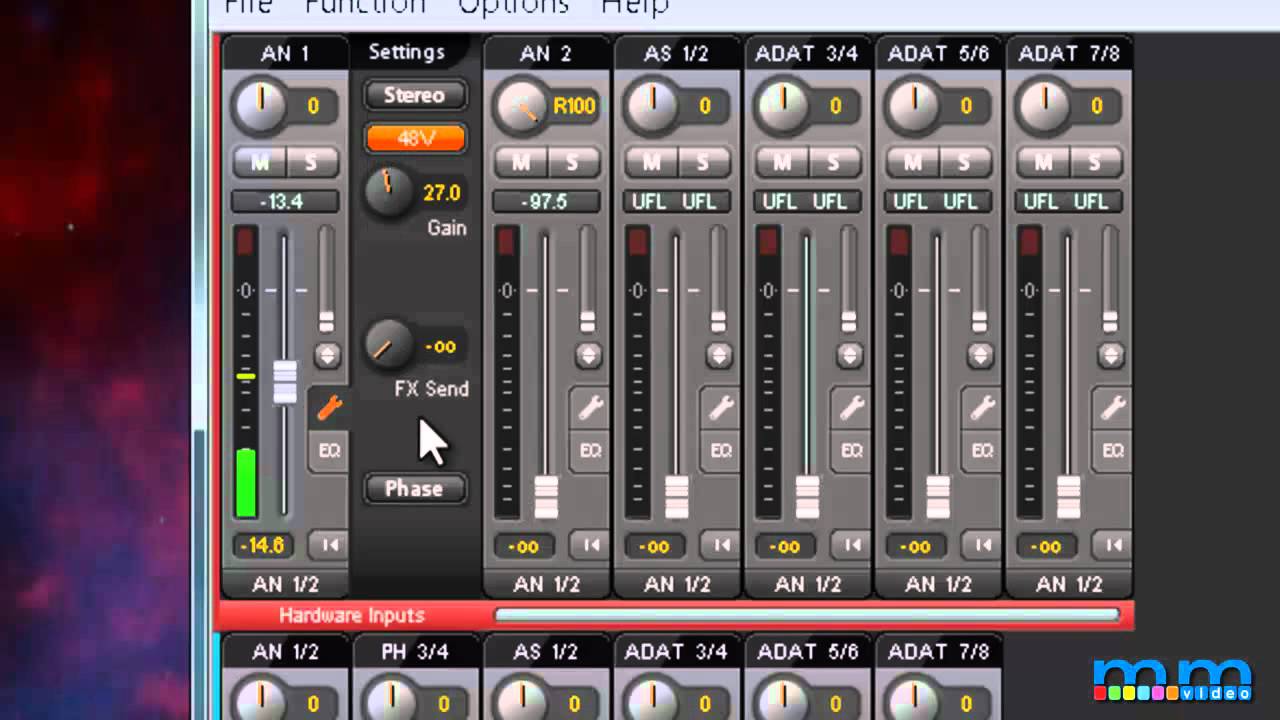Click the AS 1/2 channel width arrow
The height and width of the screenshot is (720, 1280).
[x=721, y=545]
